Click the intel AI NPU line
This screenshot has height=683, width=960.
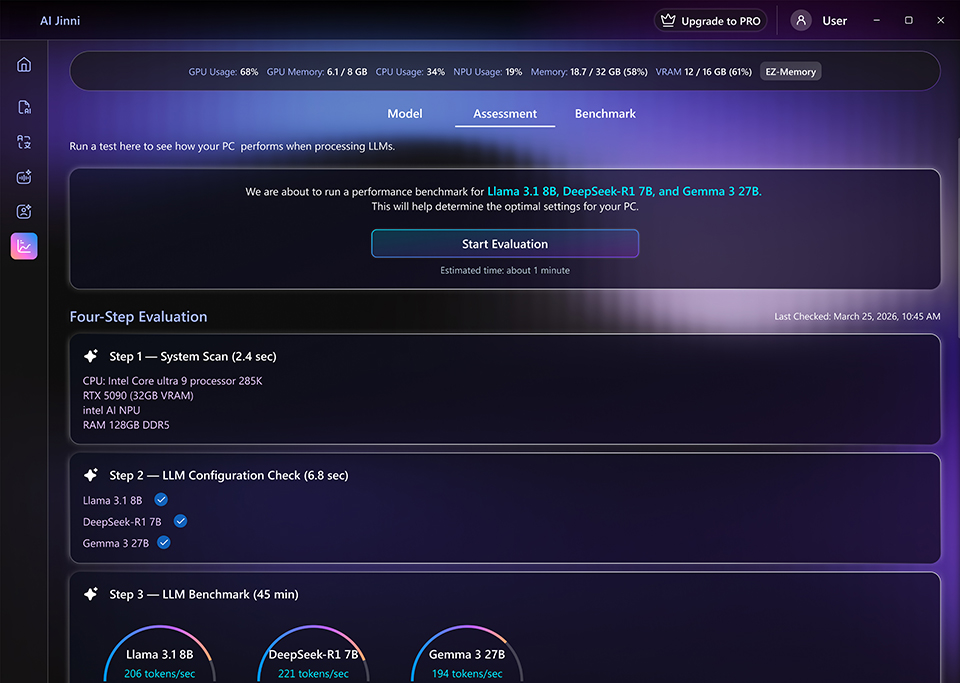tap(111, 410)
